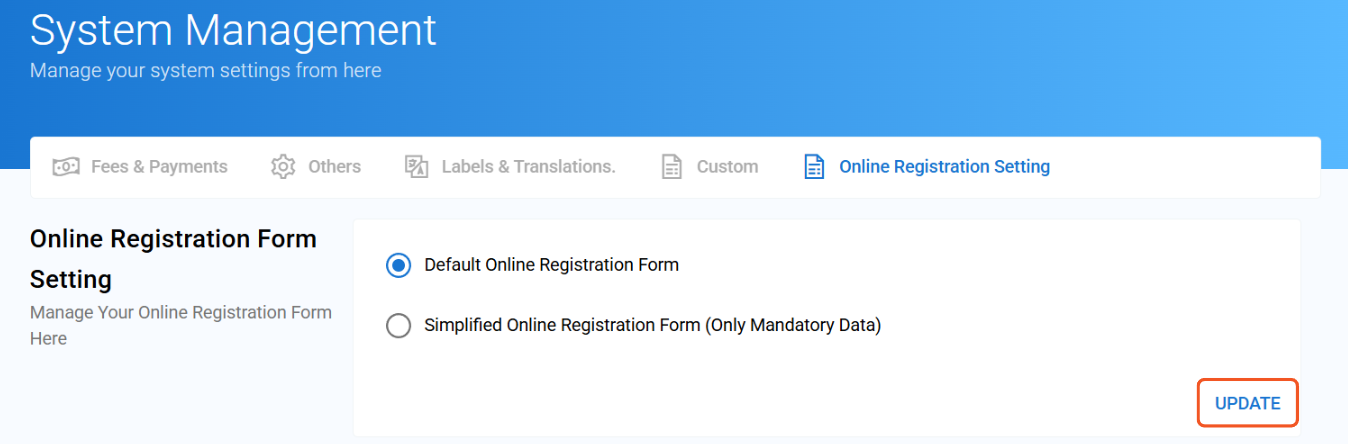This screenshot has height=444, width=1348.
Task: Click the UPDATE button
Action: point(1247,403)
